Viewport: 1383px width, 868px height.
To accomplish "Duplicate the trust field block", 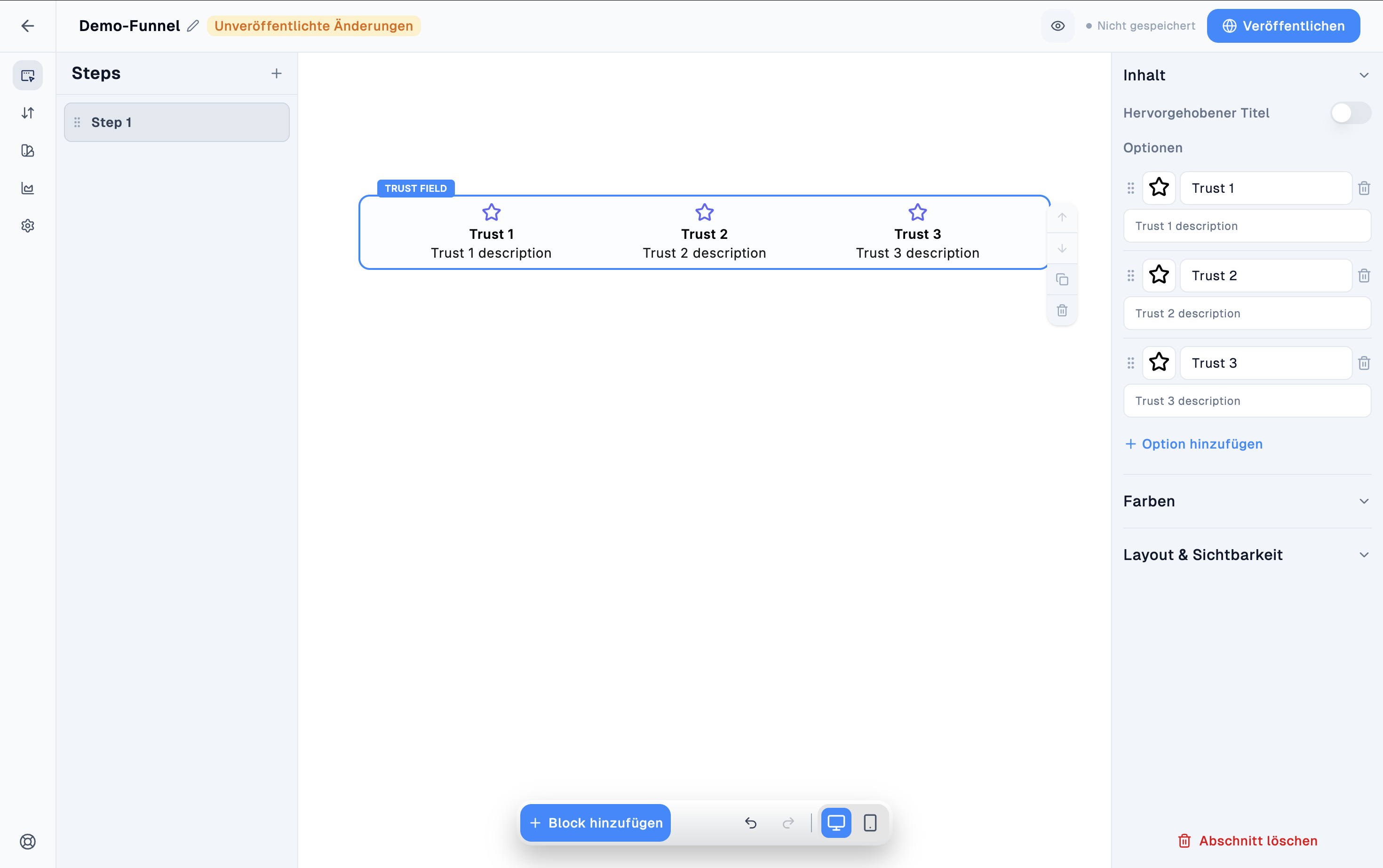I will coord(1062,280).
